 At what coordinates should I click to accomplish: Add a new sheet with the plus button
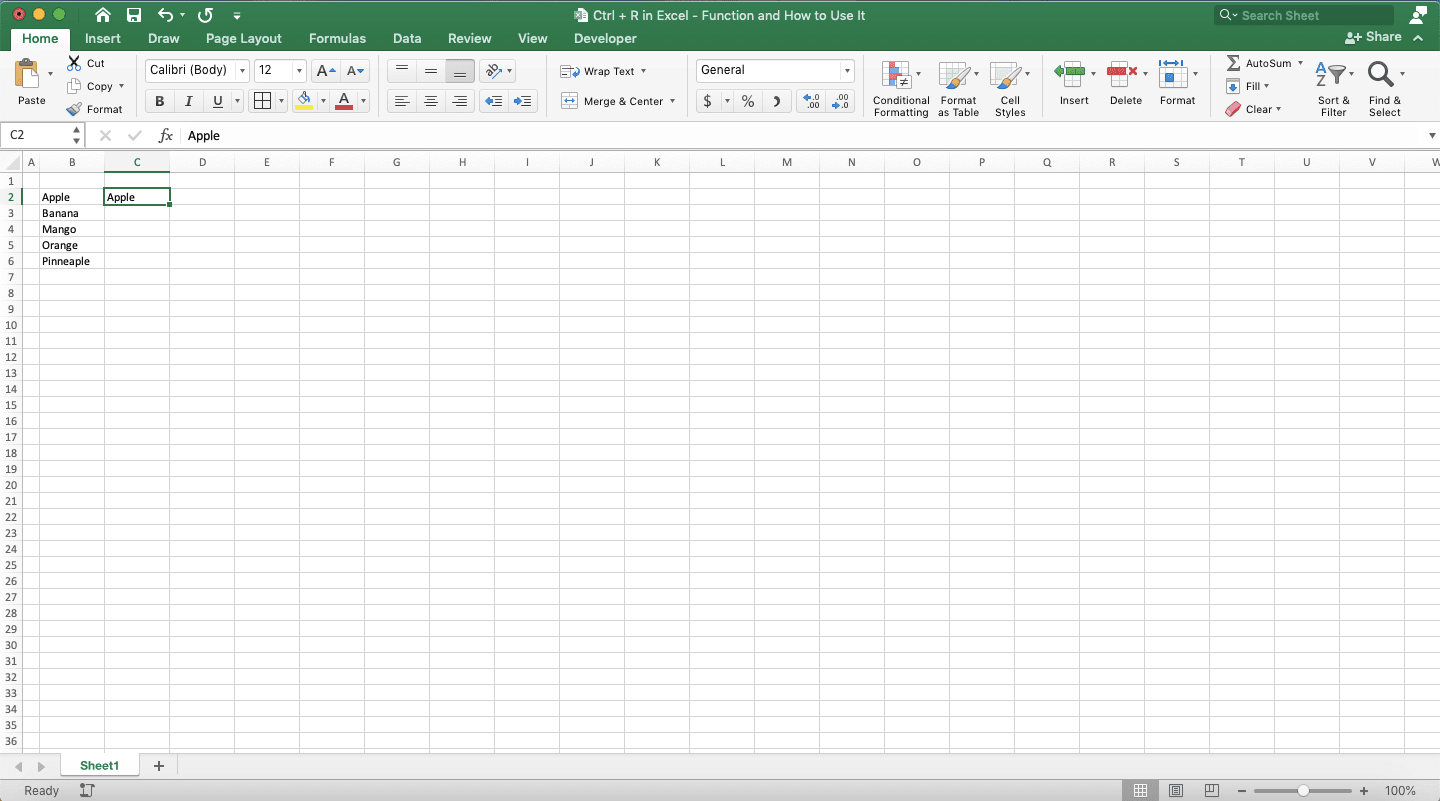pyautogui.click(x=158, y=765)
